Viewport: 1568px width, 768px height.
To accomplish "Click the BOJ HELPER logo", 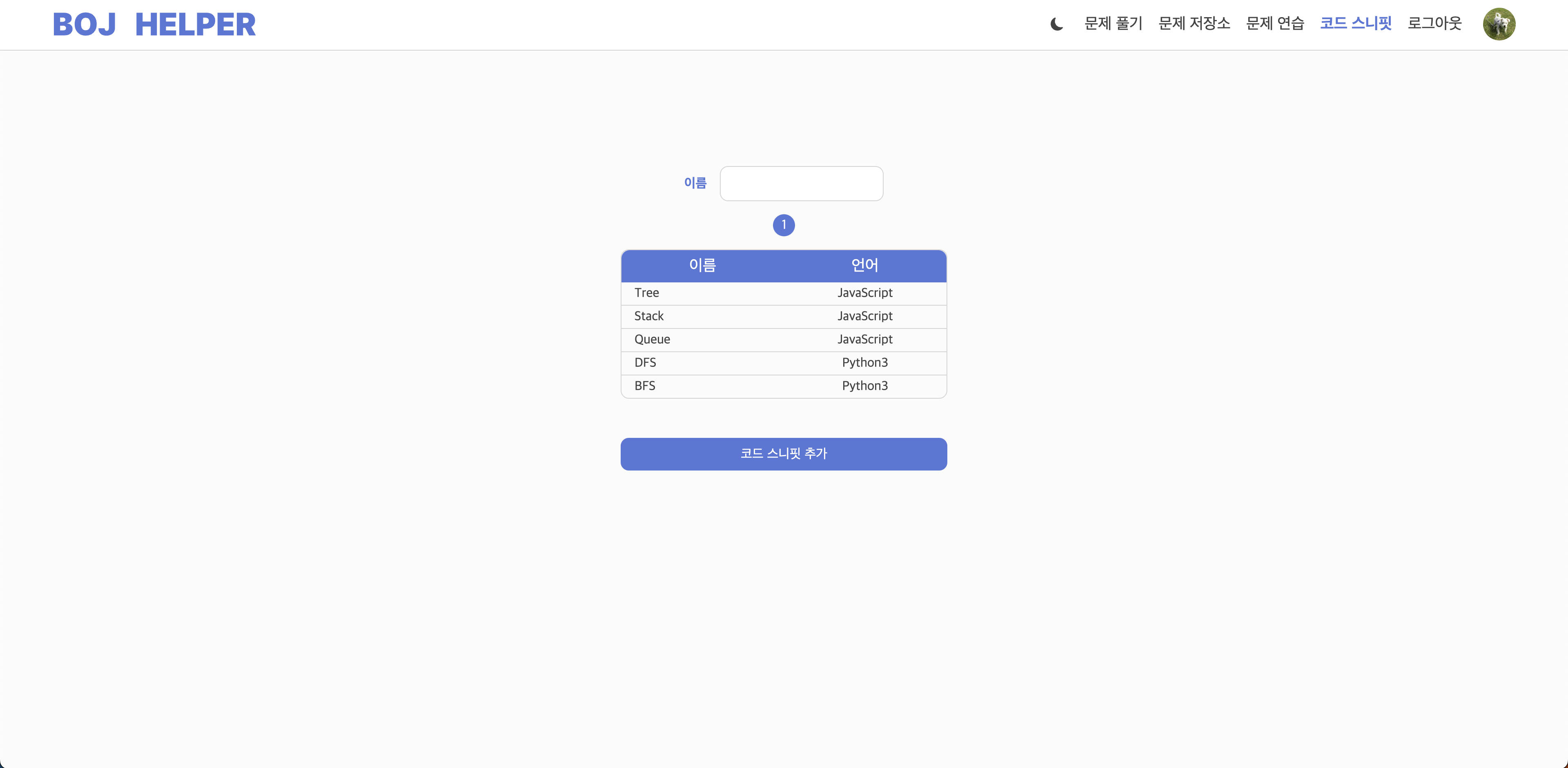I will (154, 25).
